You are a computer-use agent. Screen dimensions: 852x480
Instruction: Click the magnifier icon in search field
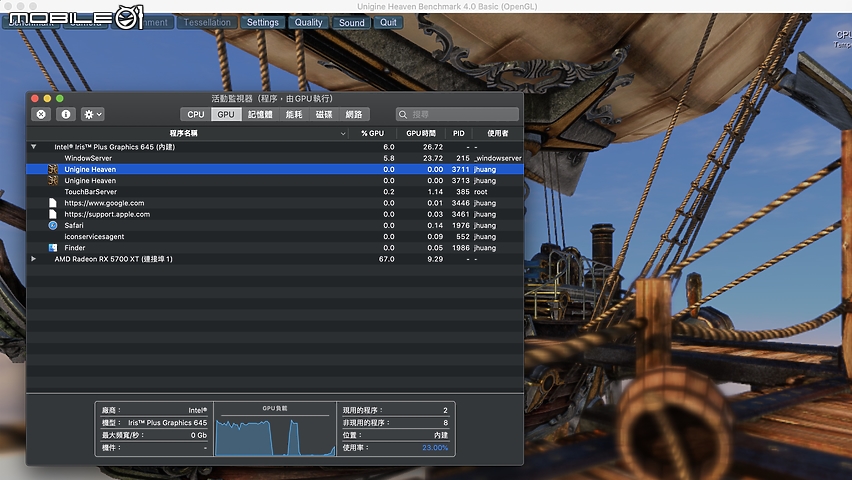(403, 114)
